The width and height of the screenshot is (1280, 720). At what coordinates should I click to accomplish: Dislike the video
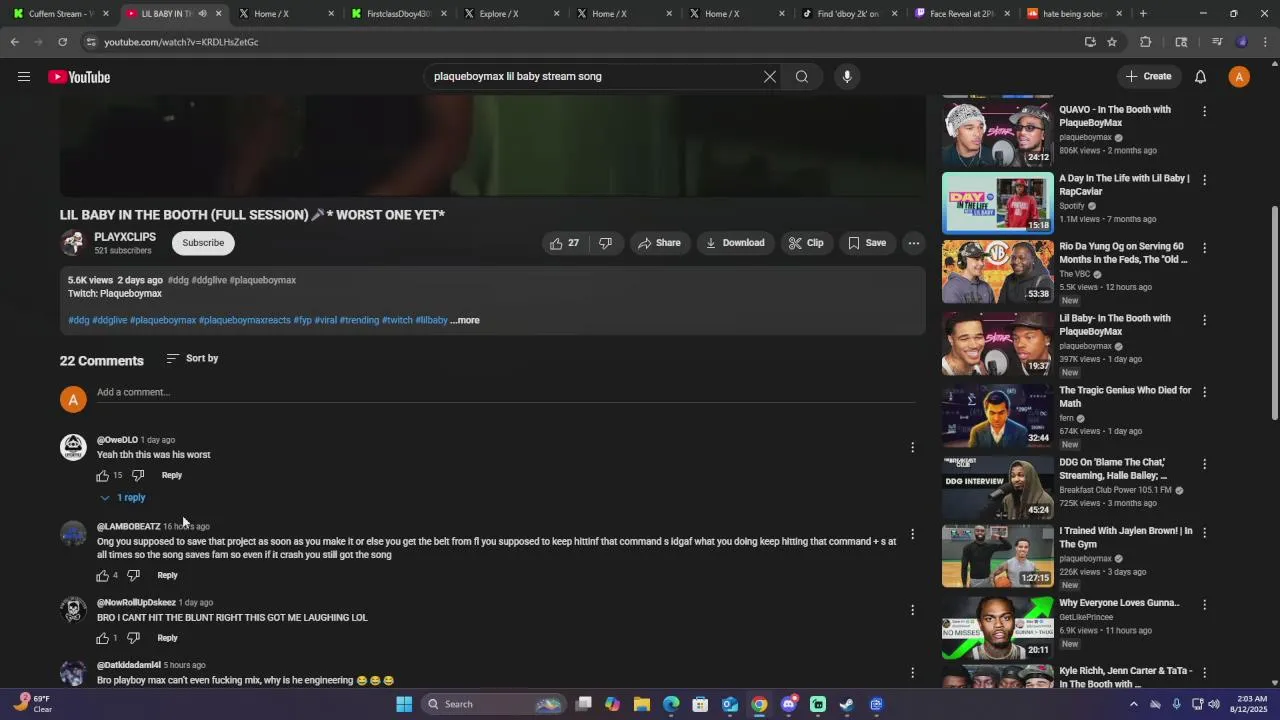point(606,243)
